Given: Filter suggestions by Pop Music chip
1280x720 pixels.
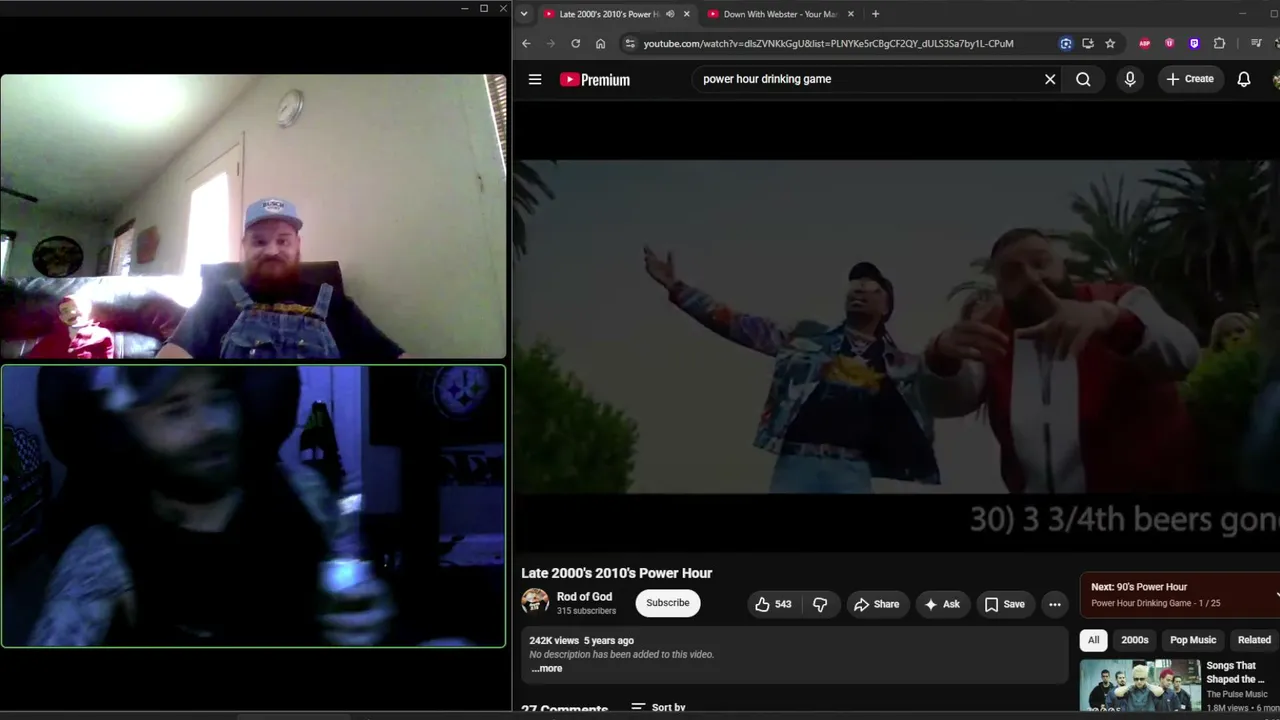Looking at the screenshot, I should (x=1193, y=640).
